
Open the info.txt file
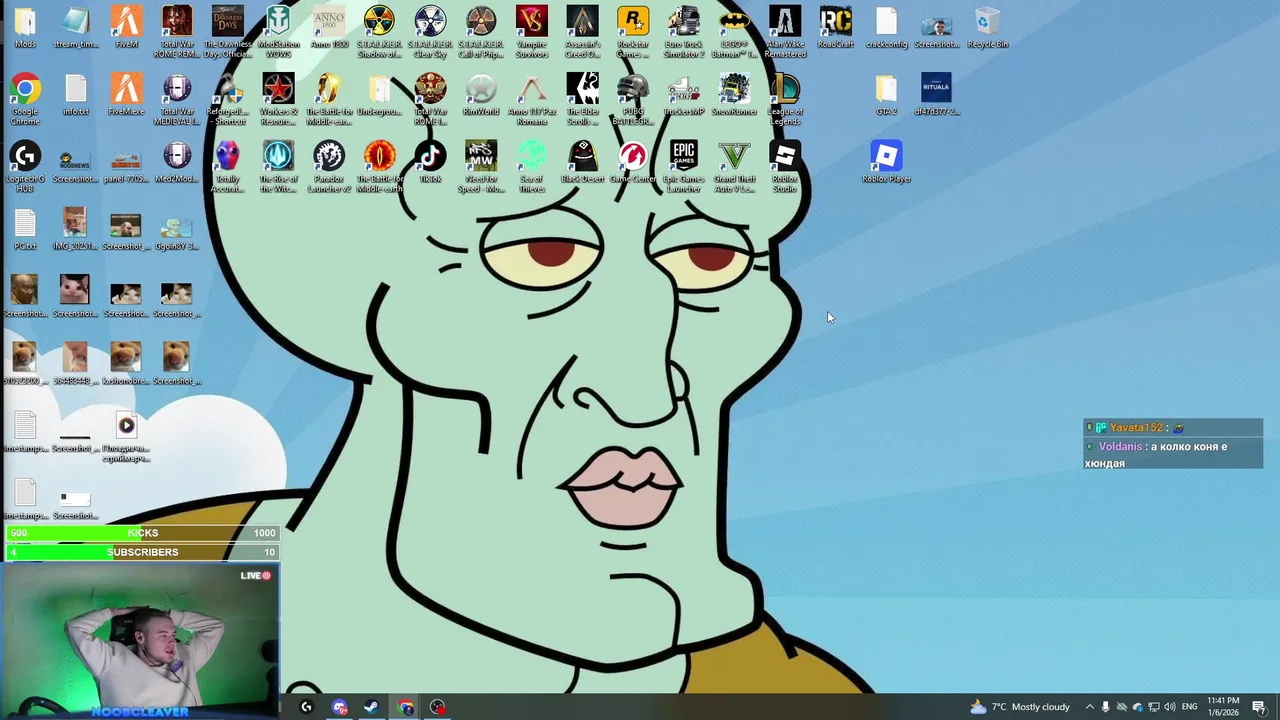pos(76,95)
